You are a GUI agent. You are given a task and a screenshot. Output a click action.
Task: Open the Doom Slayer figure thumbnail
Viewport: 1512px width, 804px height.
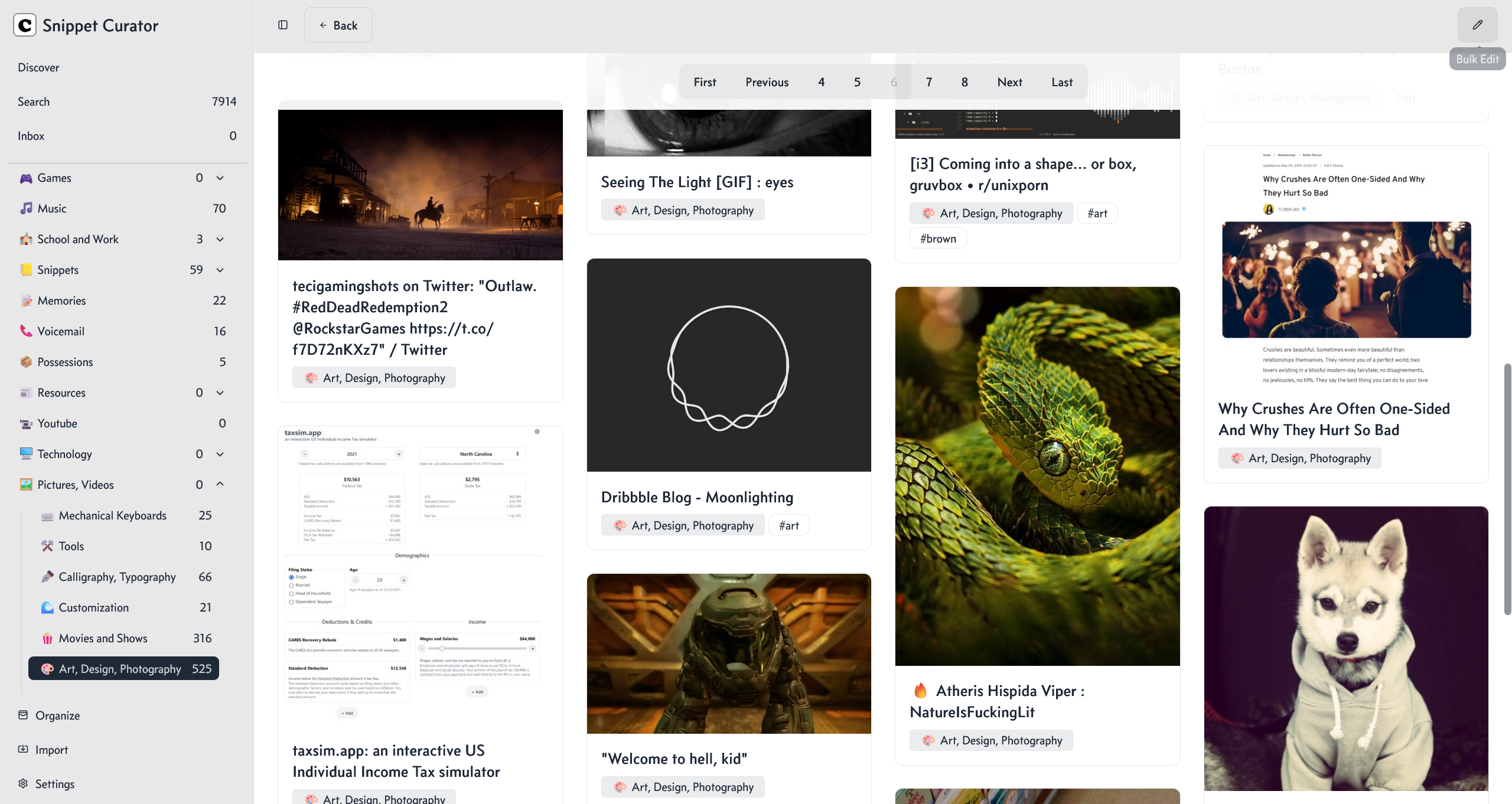coord(729,653)
